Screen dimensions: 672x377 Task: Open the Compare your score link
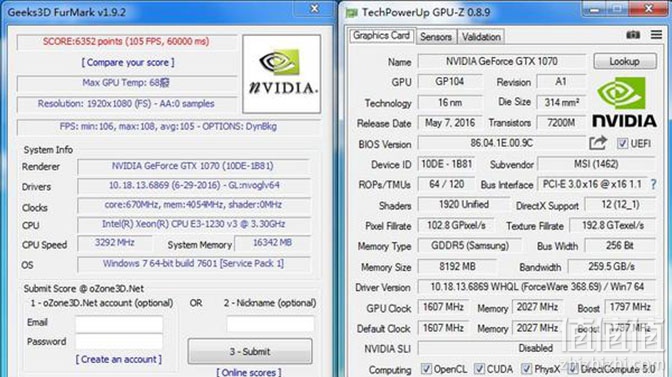point(128,63)
